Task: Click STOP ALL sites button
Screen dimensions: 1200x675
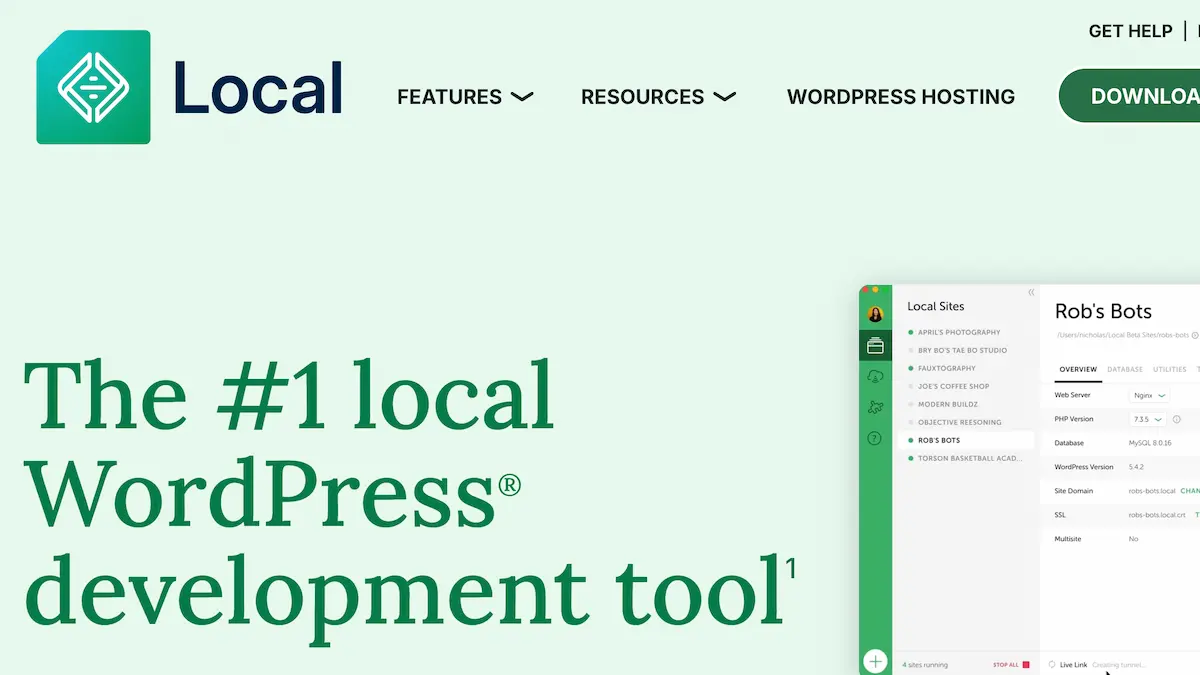Action: (1011, 665)
